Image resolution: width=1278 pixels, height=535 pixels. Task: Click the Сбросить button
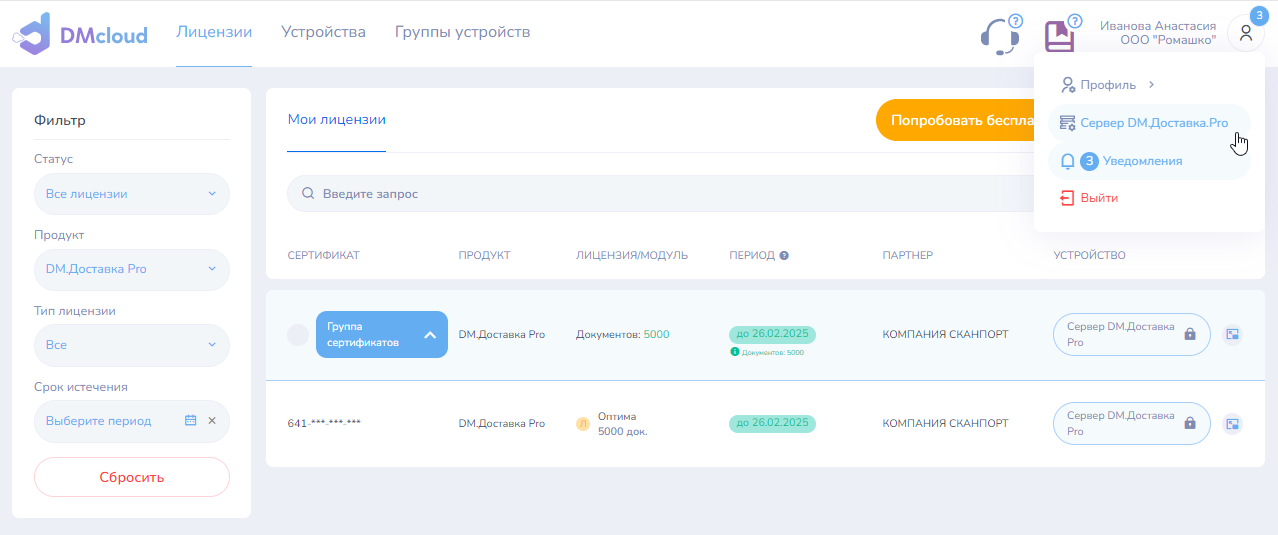tap(132, 477)
